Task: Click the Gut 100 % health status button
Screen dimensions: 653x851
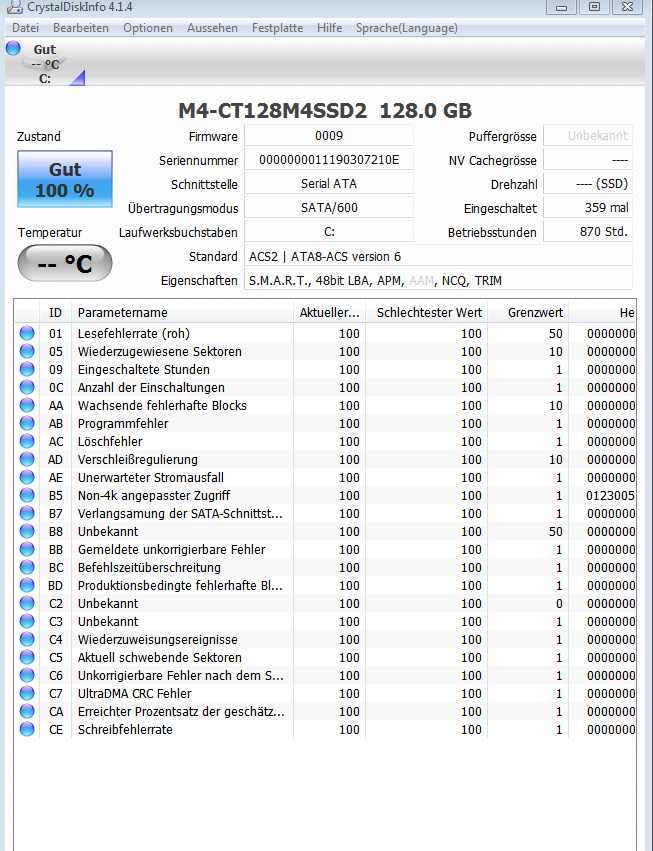Action: [65, 179]
